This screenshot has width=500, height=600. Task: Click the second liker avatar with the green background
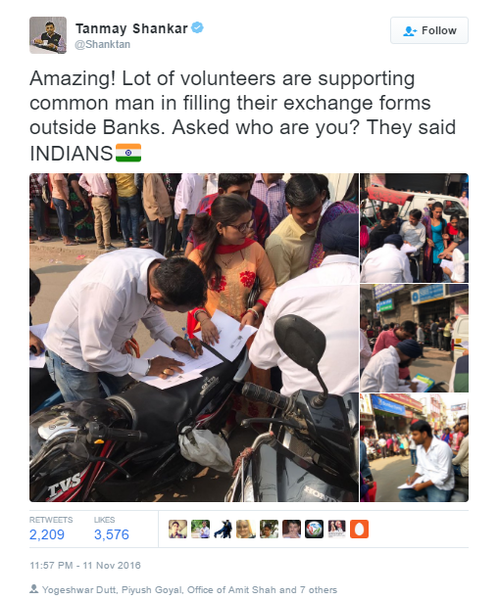tap(200, 529)
